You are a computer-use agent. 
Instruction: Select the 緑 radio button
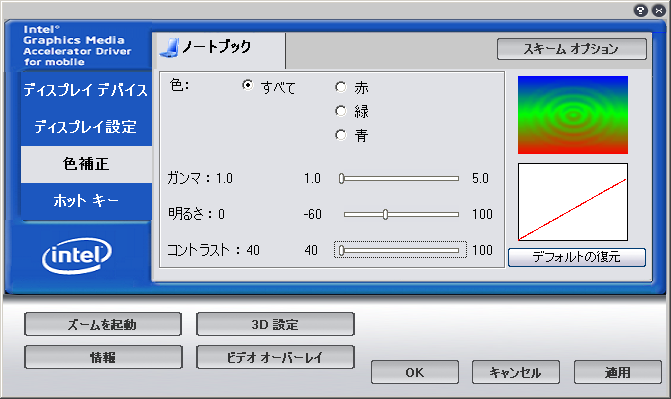click(341, 111)
